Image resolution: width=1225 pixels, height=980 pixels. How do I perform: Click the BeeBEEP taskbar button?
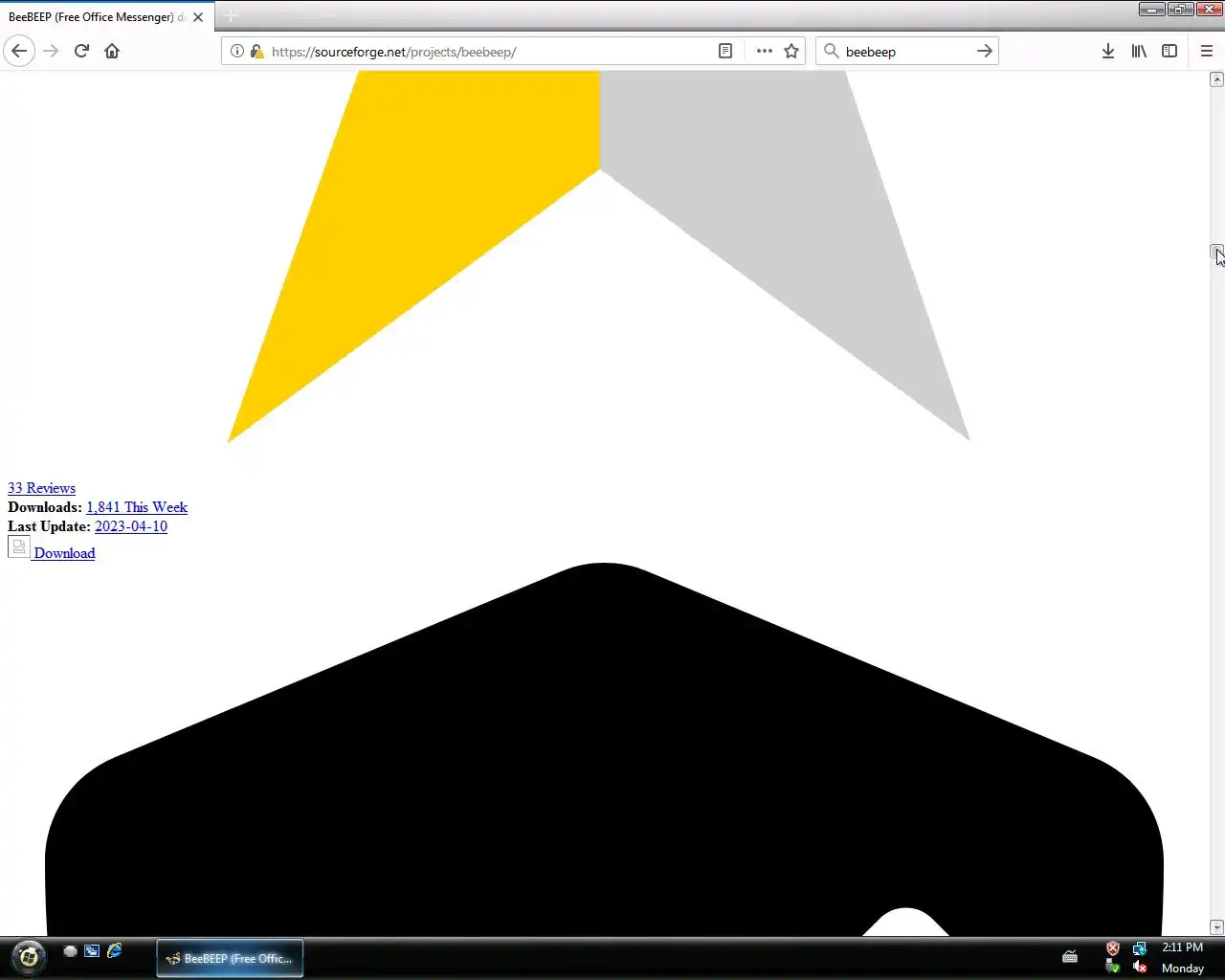230,958
